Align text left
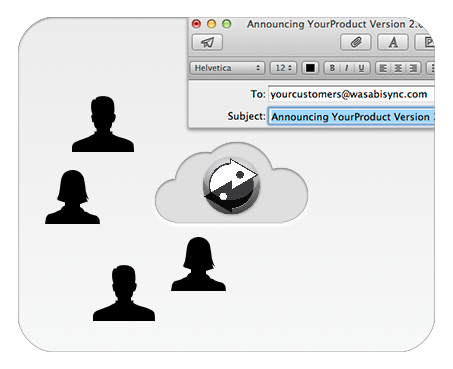 tap(383, 68)
